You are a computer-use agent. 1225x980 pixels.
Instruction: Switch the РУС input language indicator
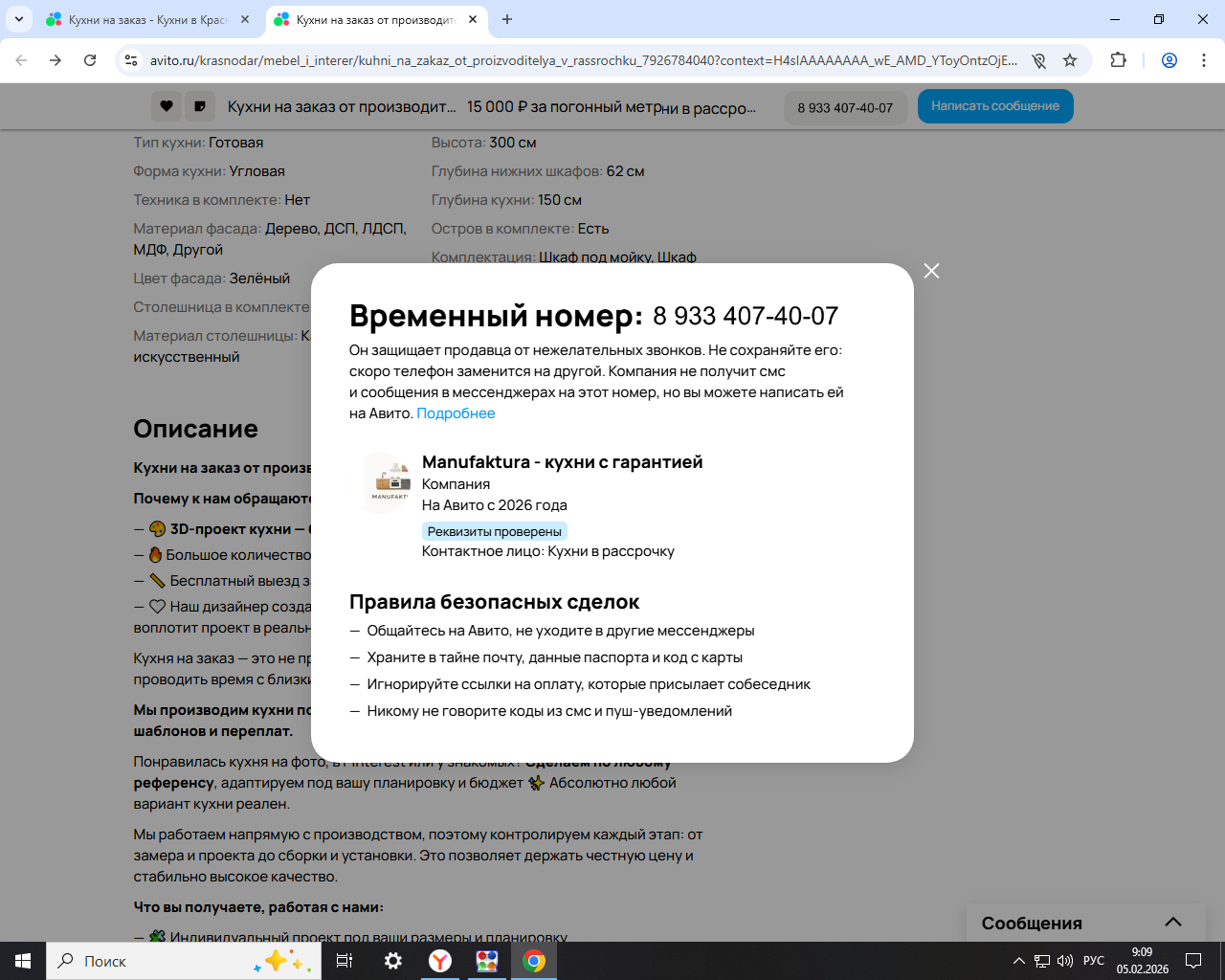(x=1094, y=961)
